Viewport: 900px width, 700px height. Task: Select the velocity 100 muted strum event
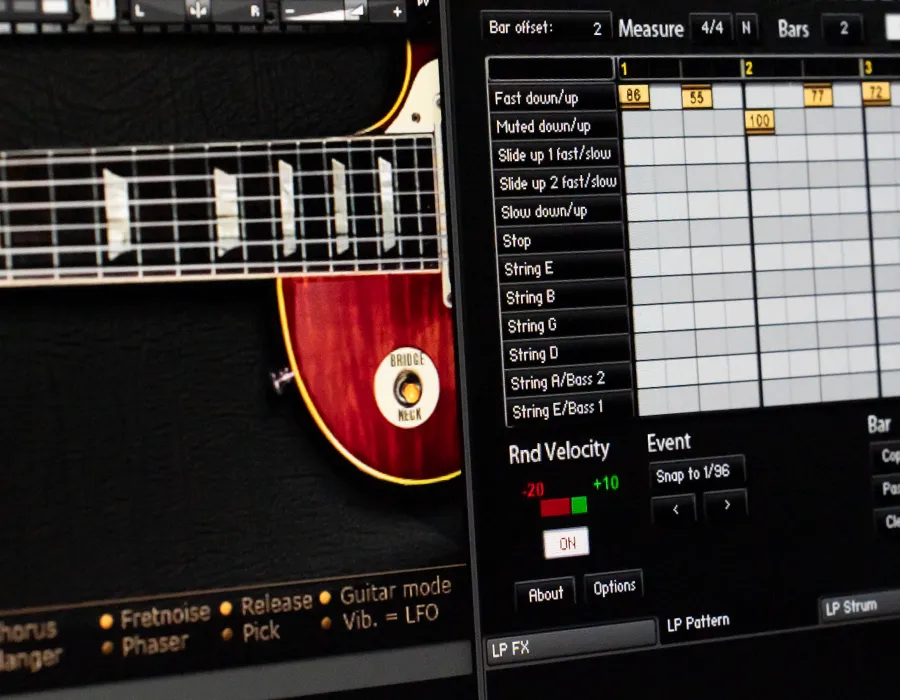[x=760, y=122]
